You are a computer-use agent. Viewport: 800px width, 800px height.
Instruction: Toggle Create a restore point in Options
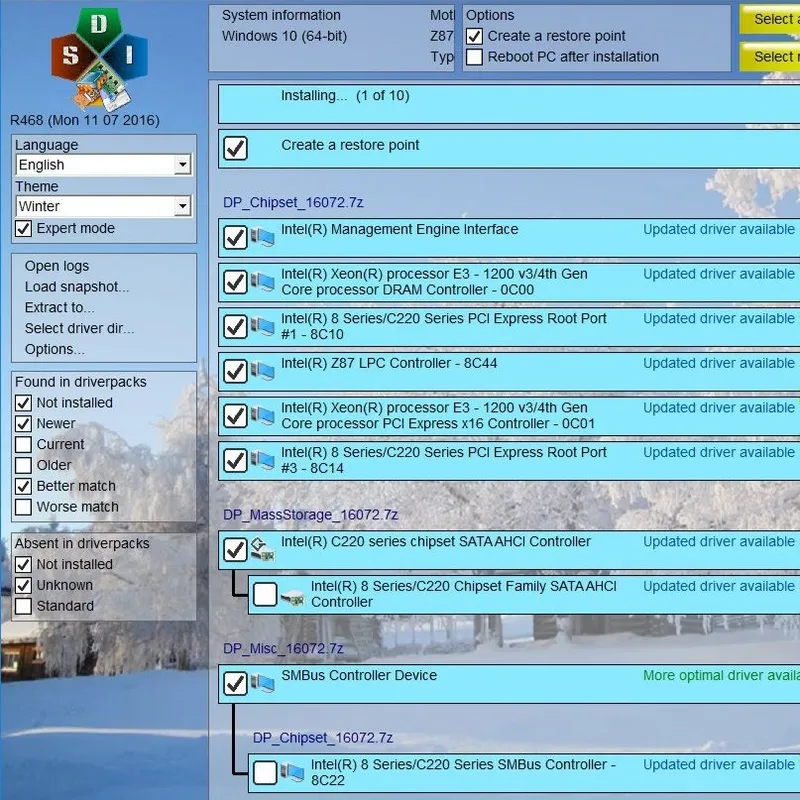pyautogui.click(x=474, y=36)
